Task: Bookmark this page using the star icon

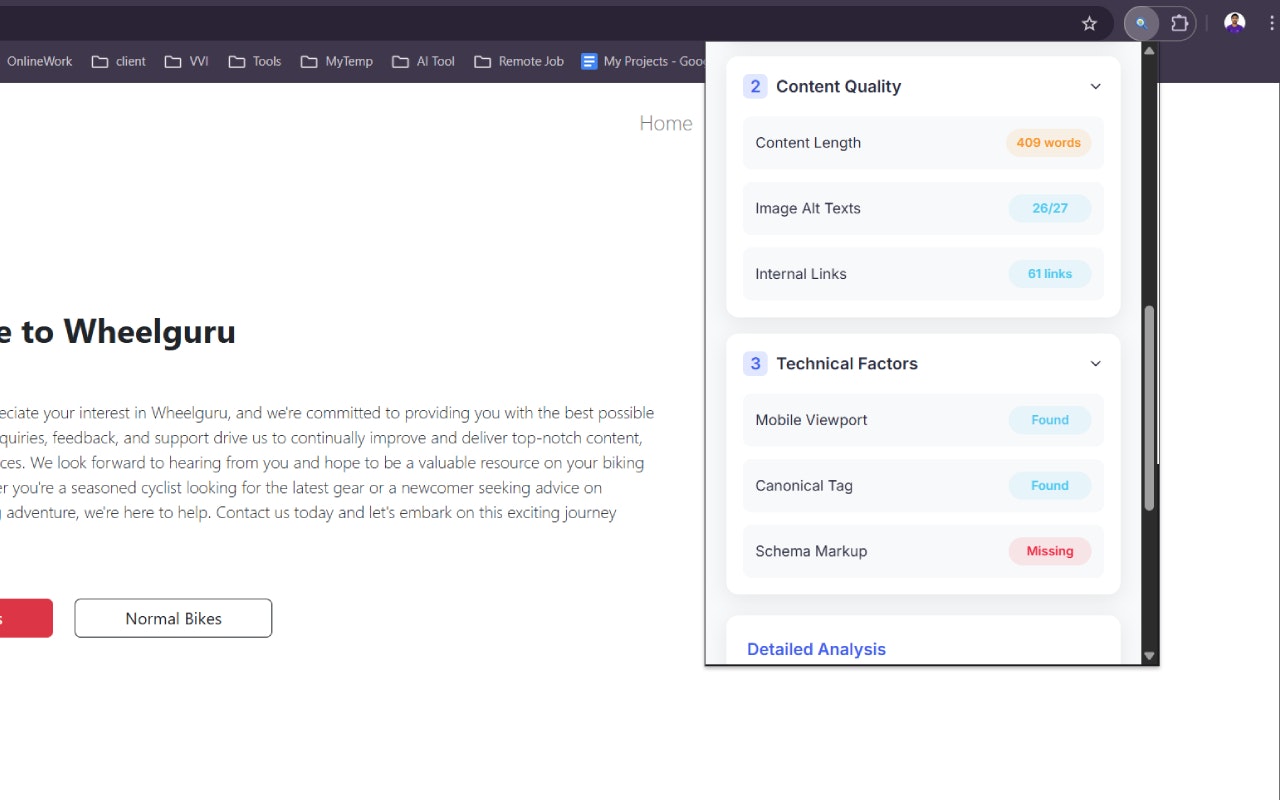Action: pyautogui.click(x=1089, y=23)
